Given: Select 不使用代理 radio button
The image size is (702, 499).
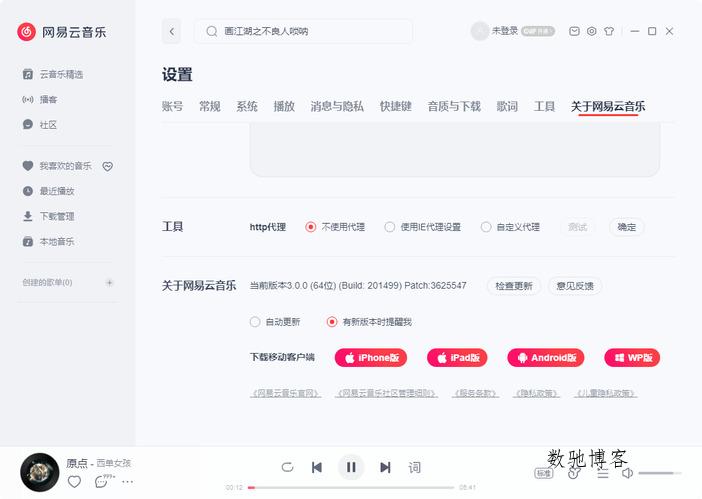Looking at the screenshot, I should pos(310,227).
